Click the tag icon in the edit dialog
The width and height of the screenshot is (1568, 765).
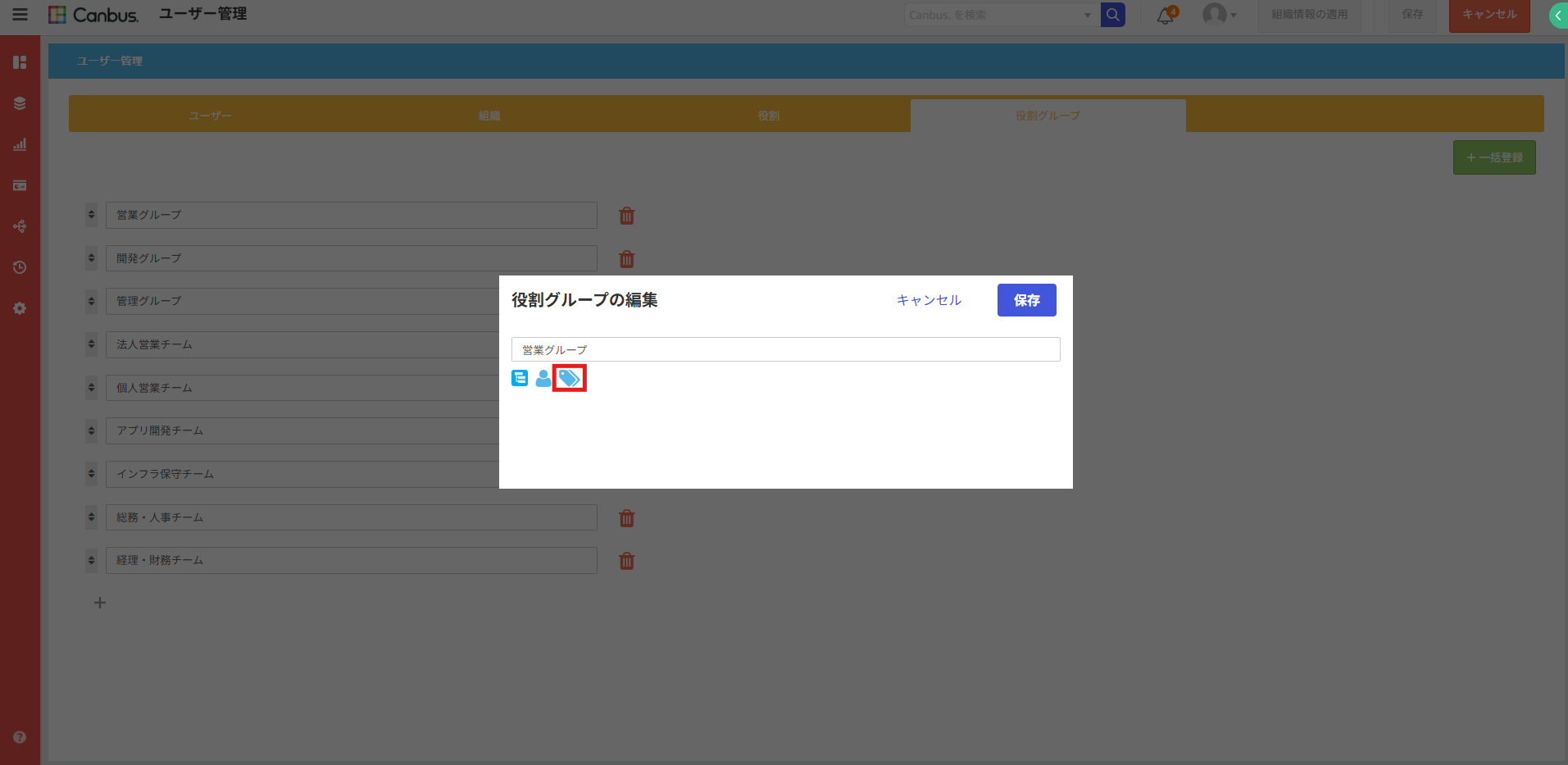click(x=569, y=378)
